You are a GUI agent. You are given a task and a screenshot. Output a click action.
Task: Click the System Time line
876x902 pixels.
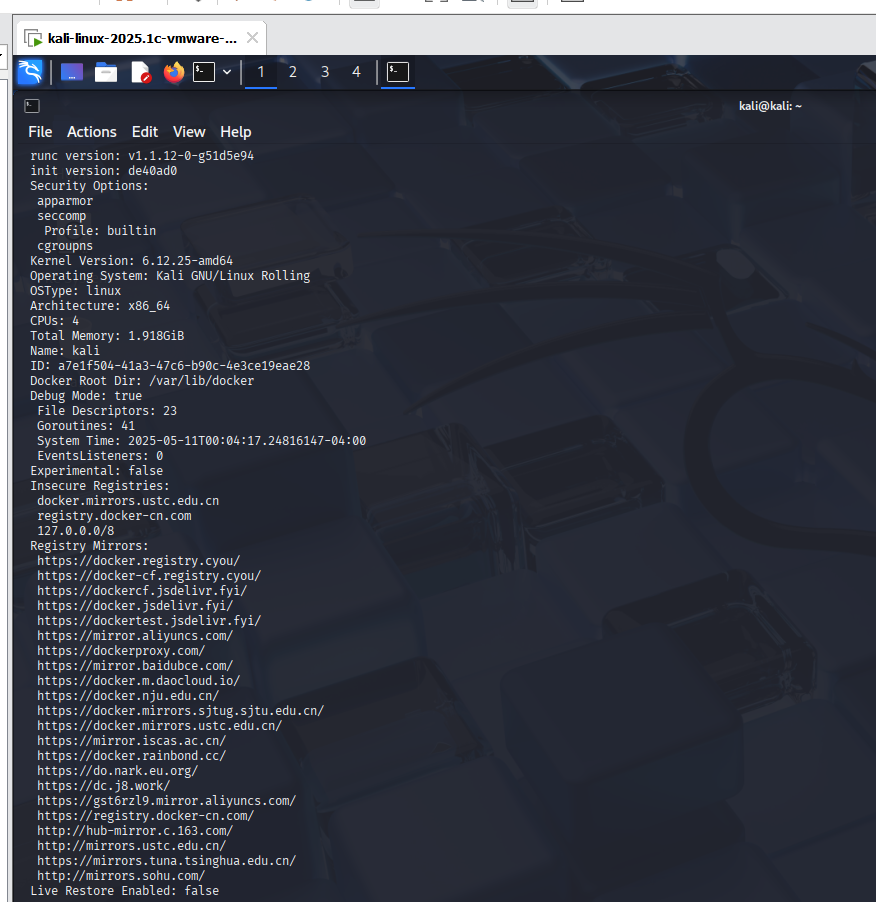coord(202,441)
